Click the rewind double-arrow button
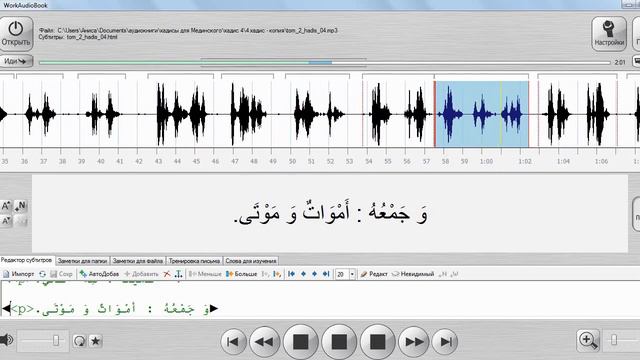The image size is (640, 360). (x=264, y=342)
